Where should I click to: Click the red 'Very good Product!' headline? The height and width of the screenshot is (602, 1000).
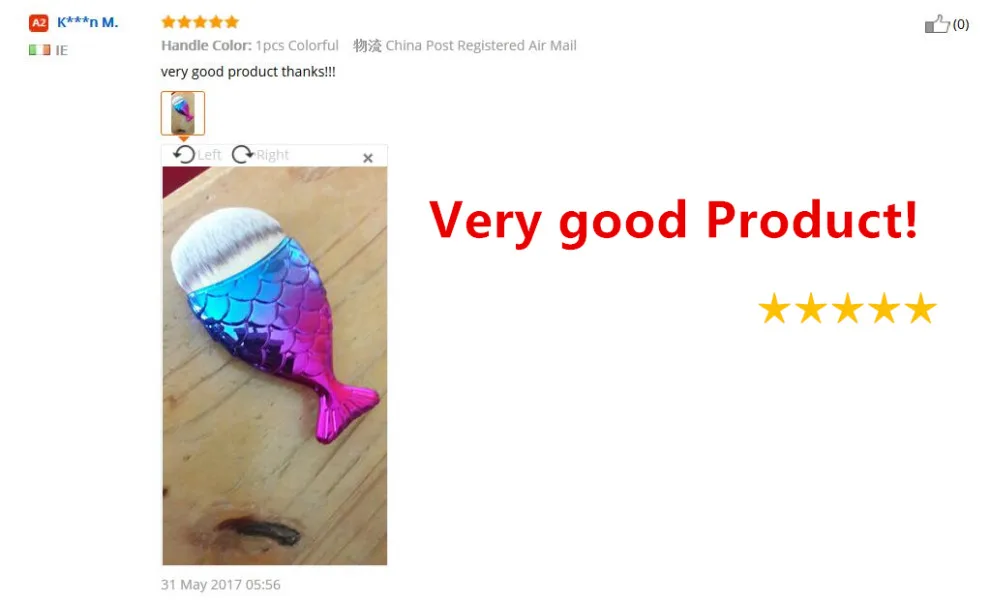click(x=673, y=221)
